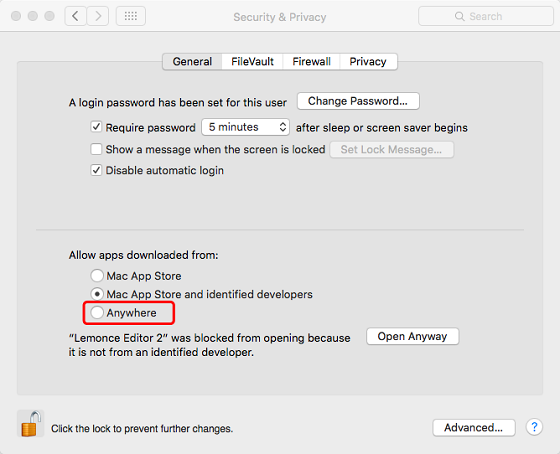Enable Show a message when locked checkbox

(x=96, y=149)
